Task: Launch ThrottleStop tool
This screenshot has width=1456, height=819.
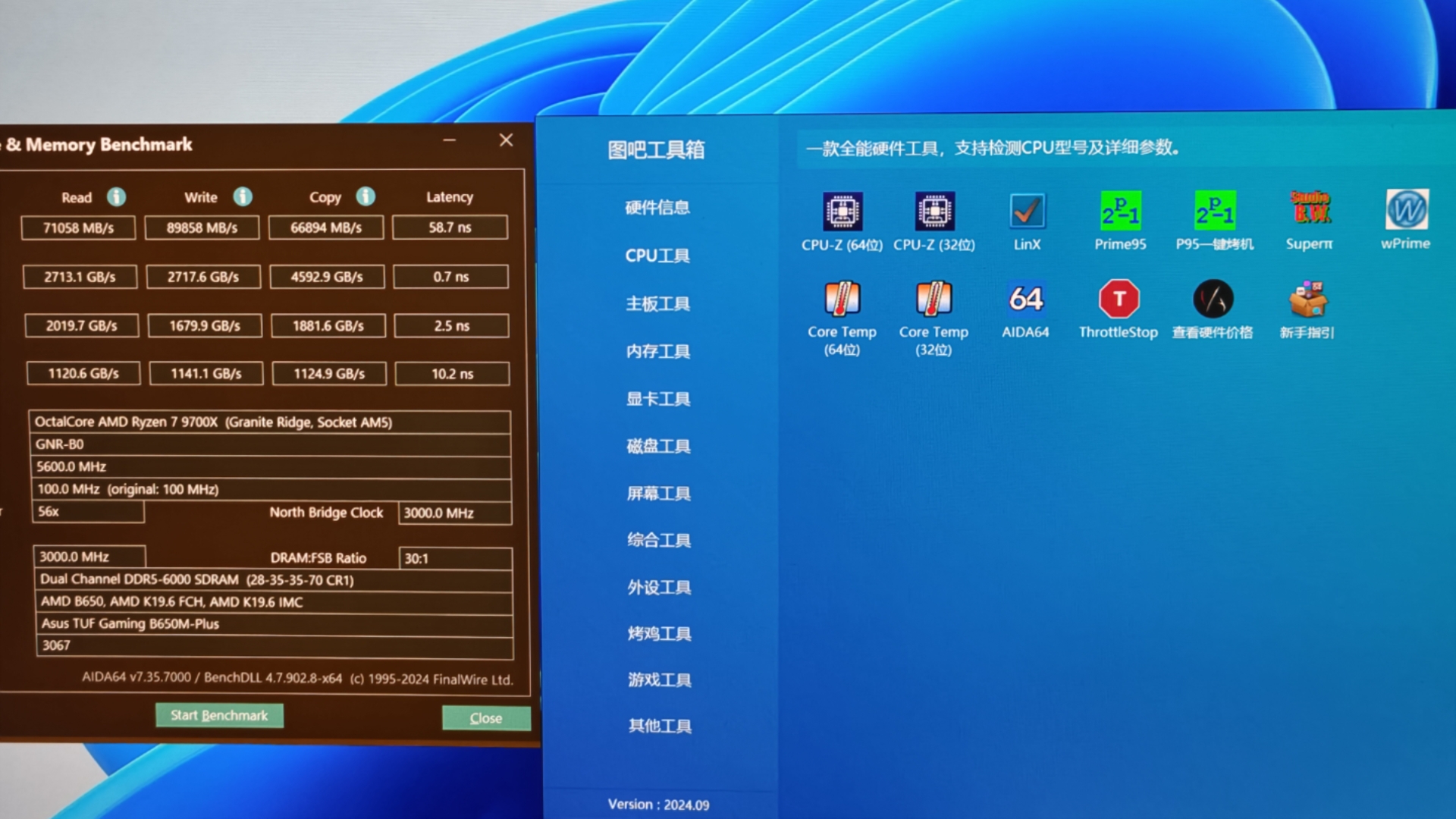Action: tap(1119, 309)
